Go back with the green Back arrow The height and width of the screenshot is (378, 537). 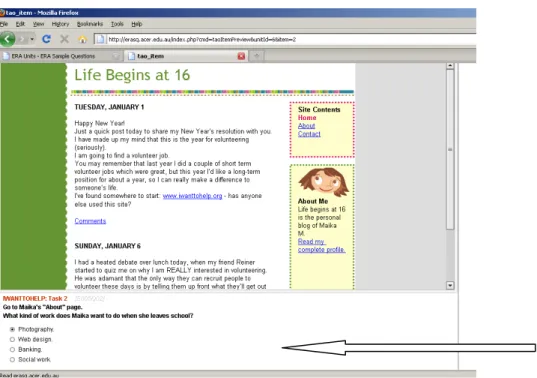click(7, 39)
